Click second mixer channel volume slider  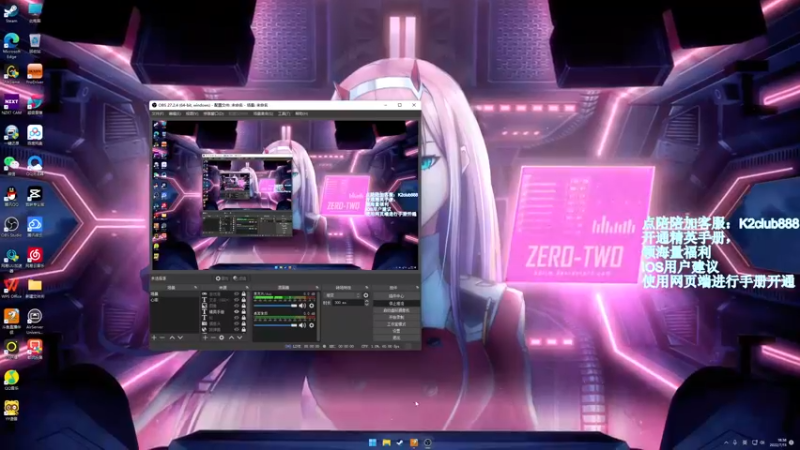tap(276, 325)
